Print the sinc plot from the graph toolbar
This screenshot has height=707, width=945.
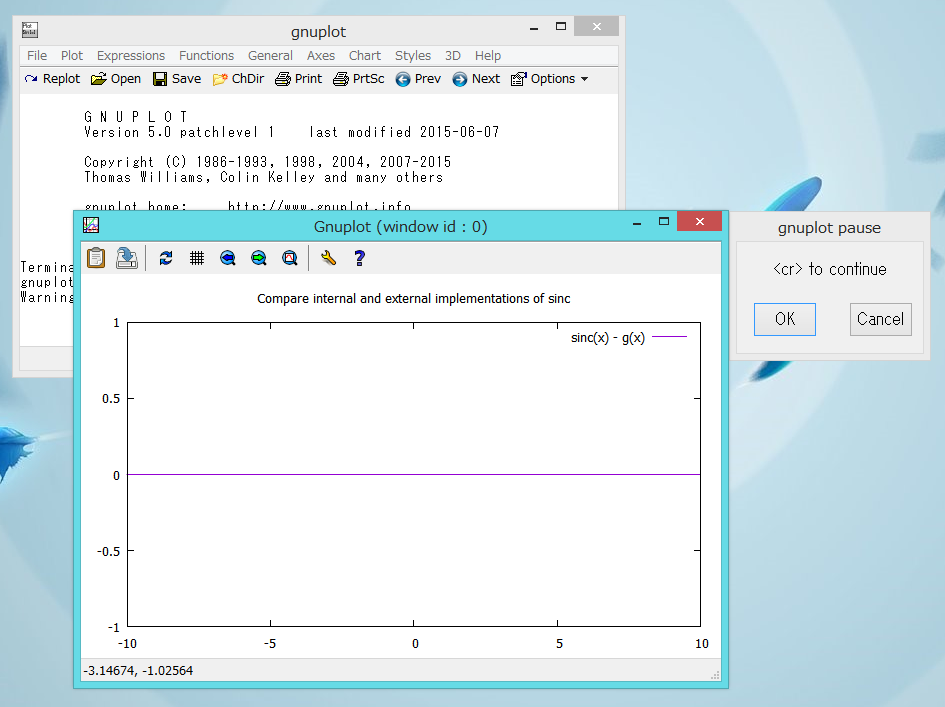tap(124, 258)
